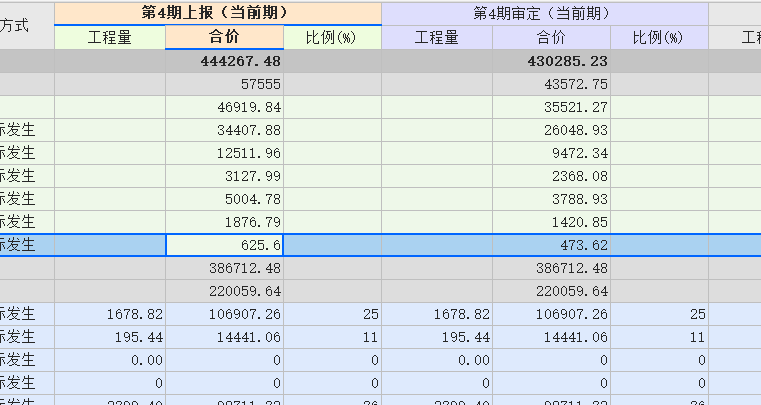Select the 审定 比例 cell showing 25
761x405 pixels.
[x=659, y=314]
